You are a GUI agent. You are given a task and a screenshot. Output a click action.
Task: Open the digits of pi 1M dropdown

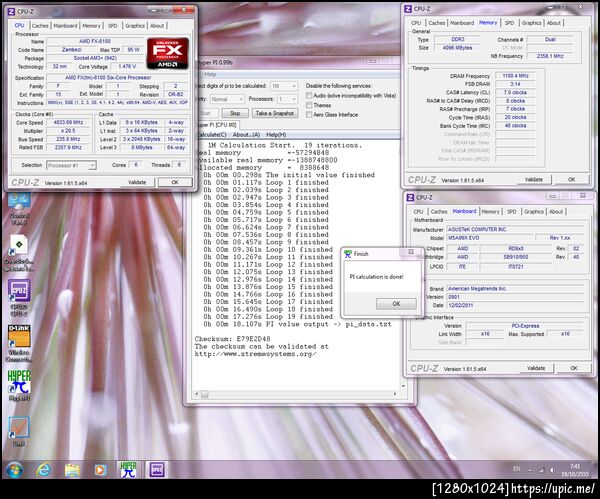pos(284,86)
